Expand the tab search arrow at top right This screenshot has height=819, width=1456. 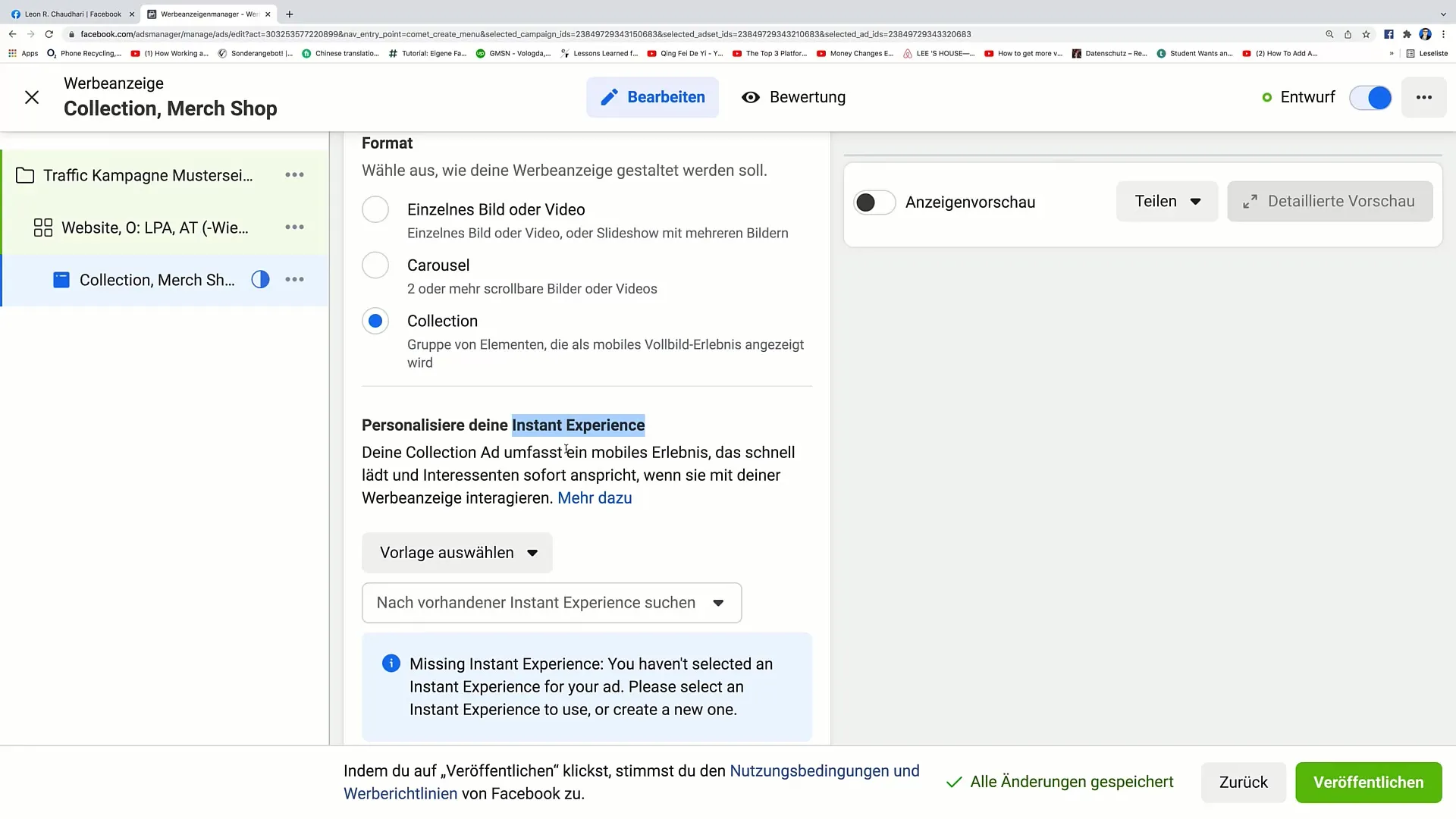click(1443, 14)
